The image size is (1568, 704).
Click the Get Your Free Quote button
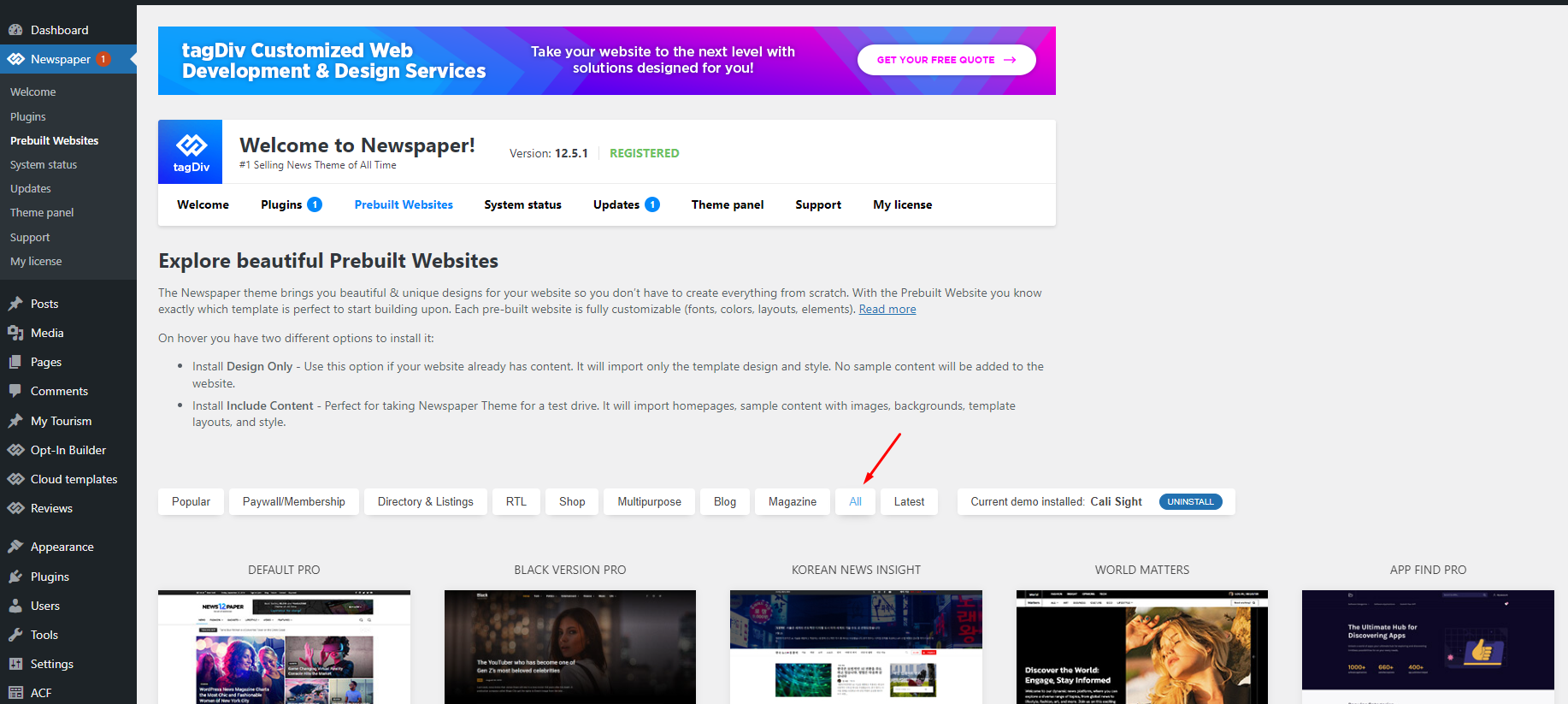[946, 60]
